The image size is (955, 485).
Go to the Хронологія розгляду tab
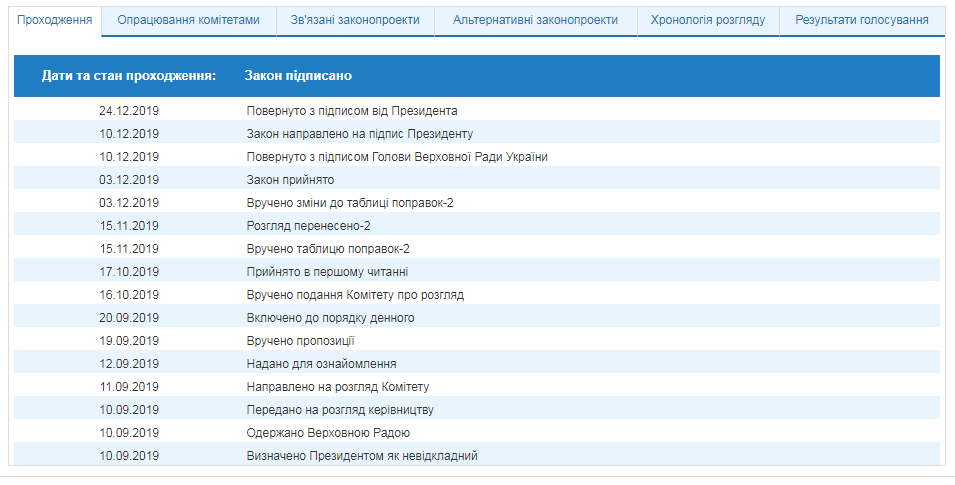click(707, 20)
